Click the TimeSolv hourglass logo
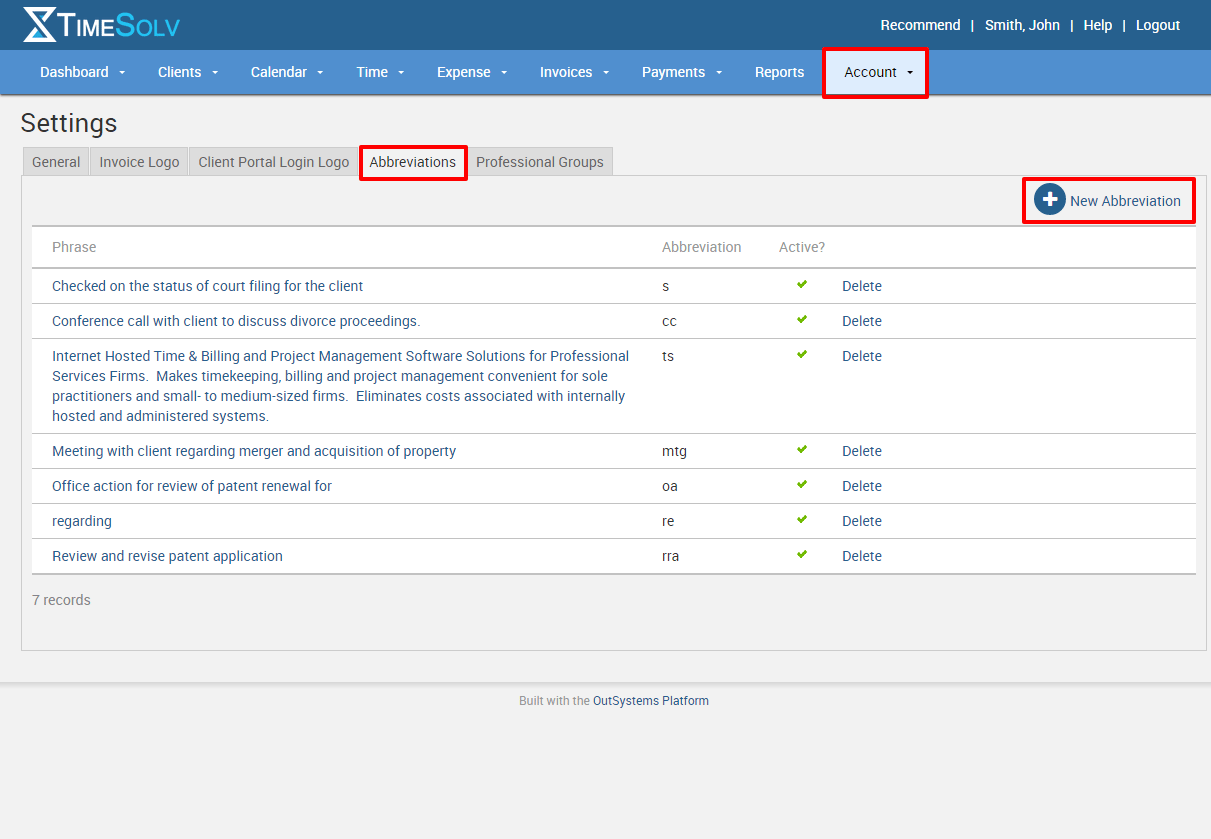The width and height of the screenshot is (1211, 839). pos(40,25)
